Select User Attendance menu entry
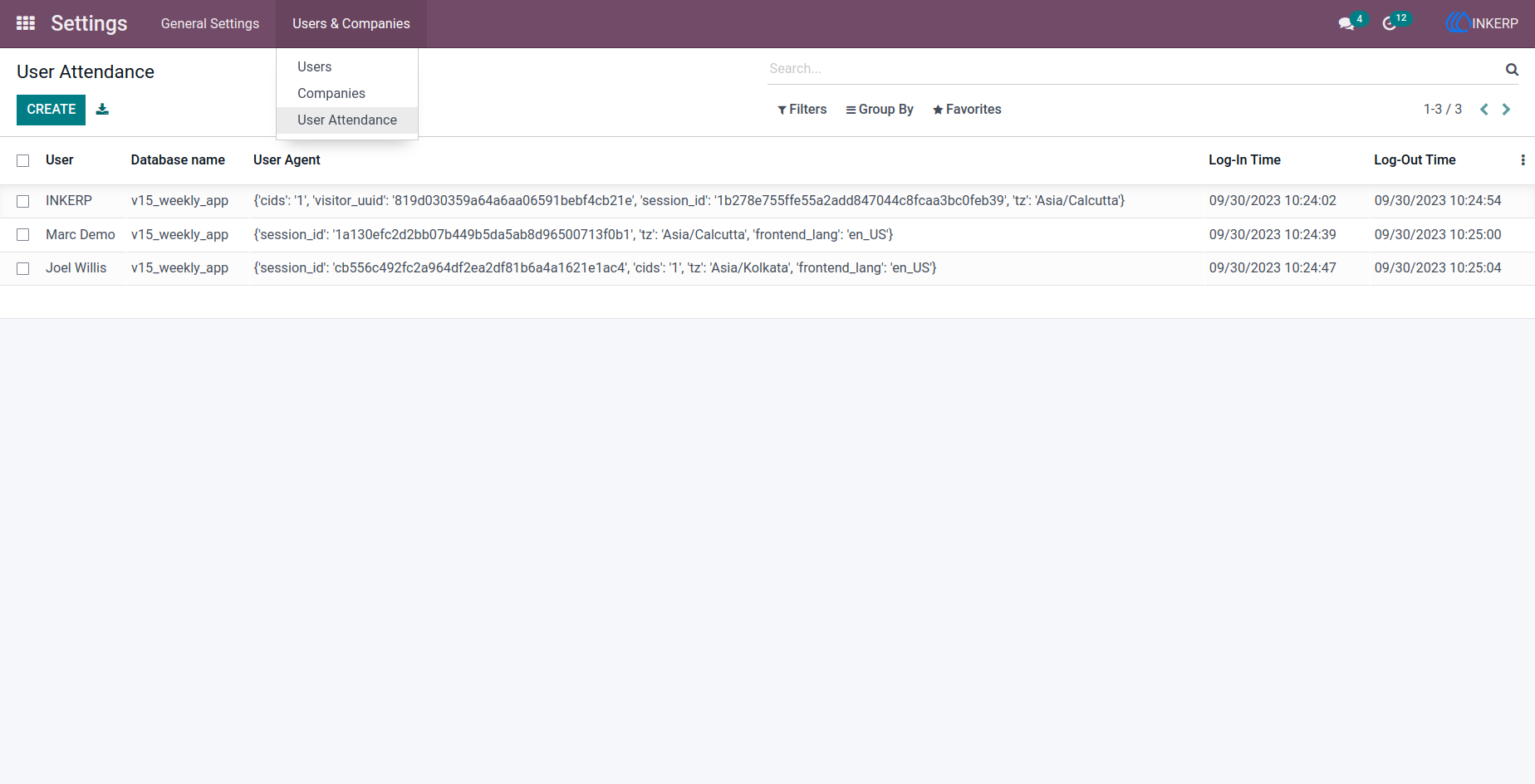This screenshot has height=784, width=1535. point(347,120)
